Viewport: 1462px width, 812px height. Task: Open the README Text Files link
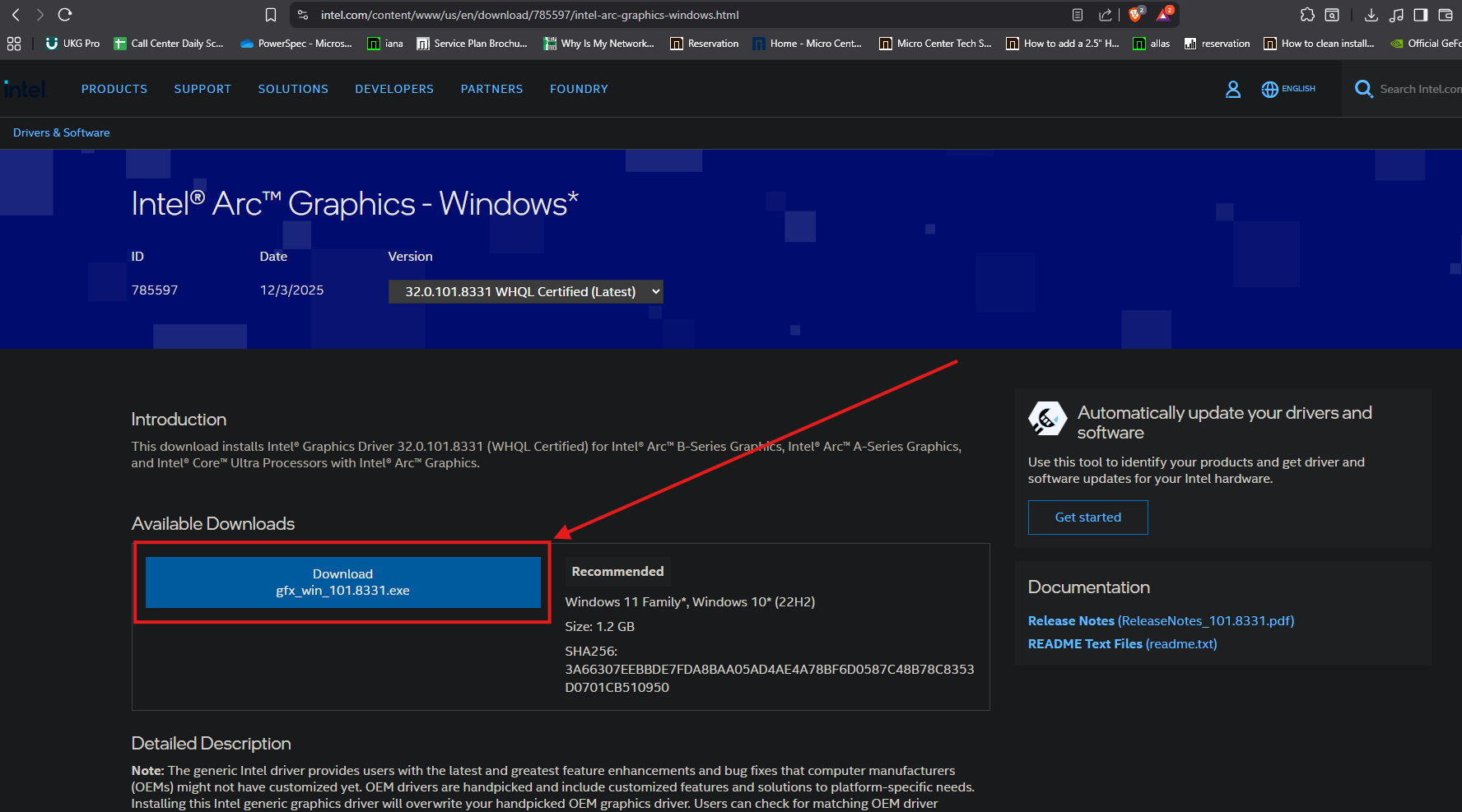1122,644
